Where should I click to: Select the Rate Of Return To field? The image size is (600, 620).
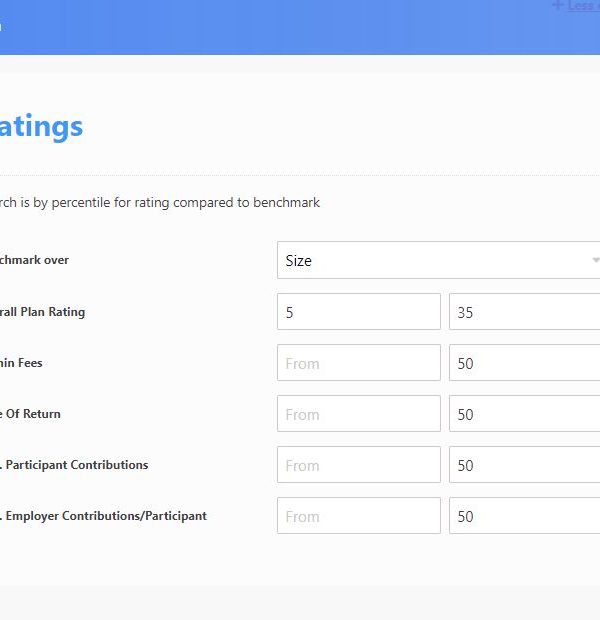(x=524, y=414)
